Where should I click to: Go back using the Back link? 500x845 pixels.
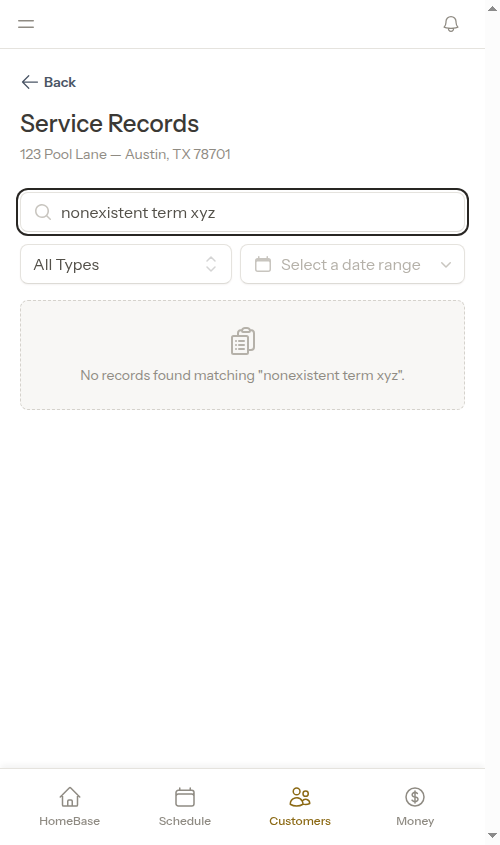(48, 82)
